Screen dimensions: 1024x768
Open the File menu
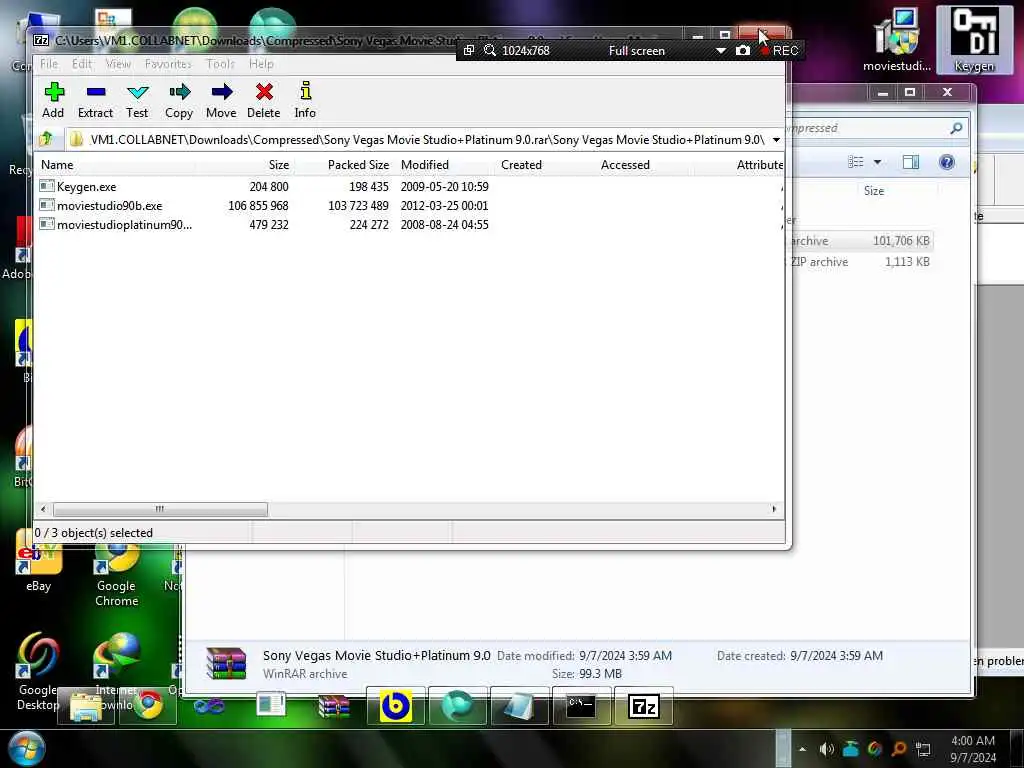pyautogui.click(x=49, y=64)
